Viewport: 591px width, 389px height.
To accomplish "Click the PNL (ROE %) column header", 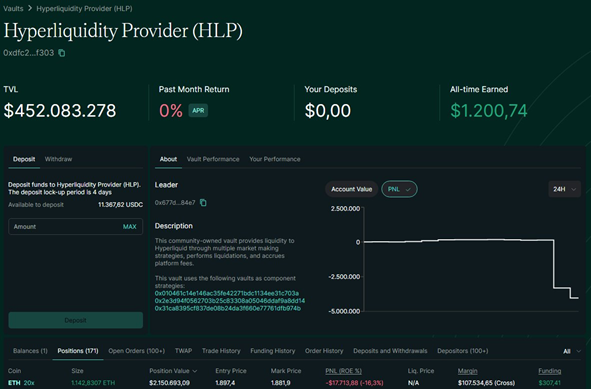I will [343, 371].
